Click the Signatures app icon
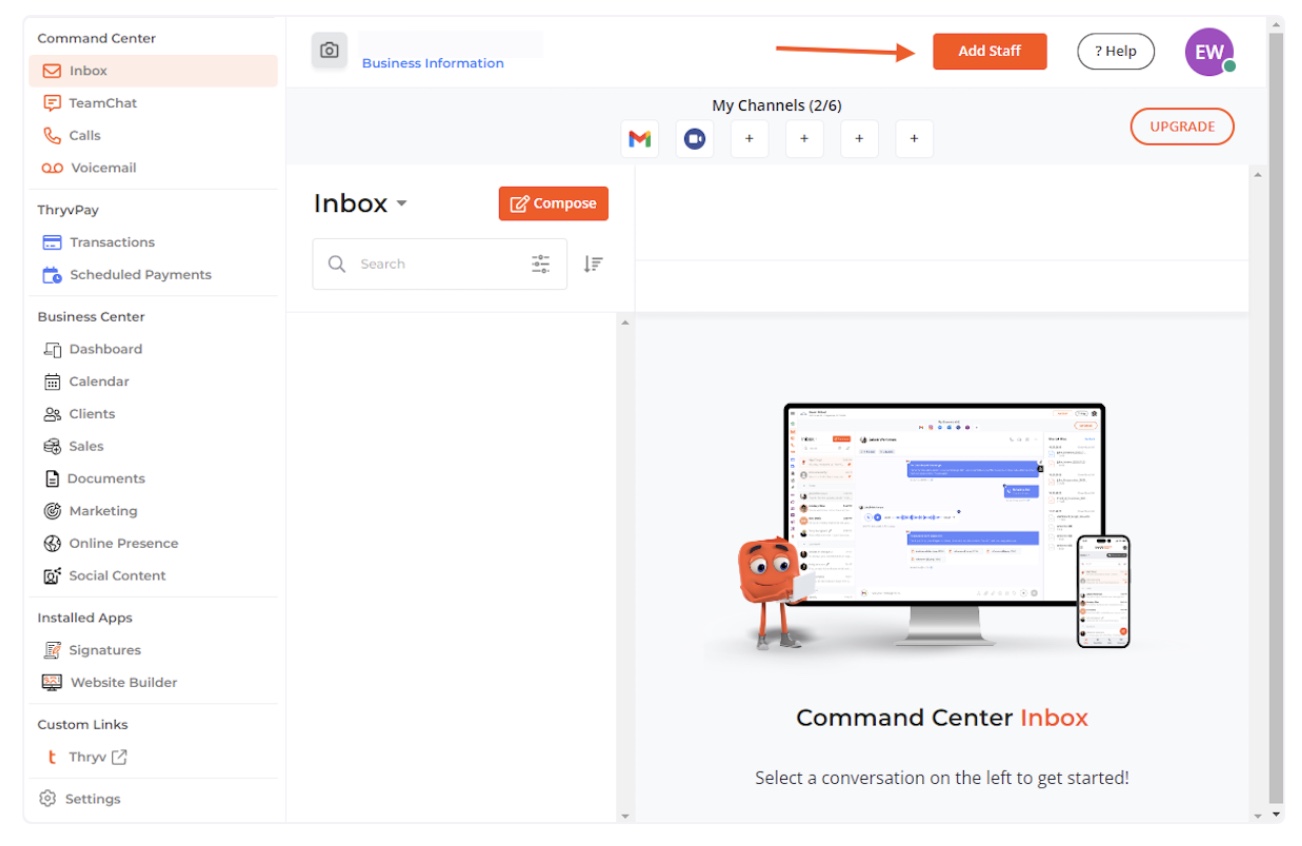 (53, 650)
